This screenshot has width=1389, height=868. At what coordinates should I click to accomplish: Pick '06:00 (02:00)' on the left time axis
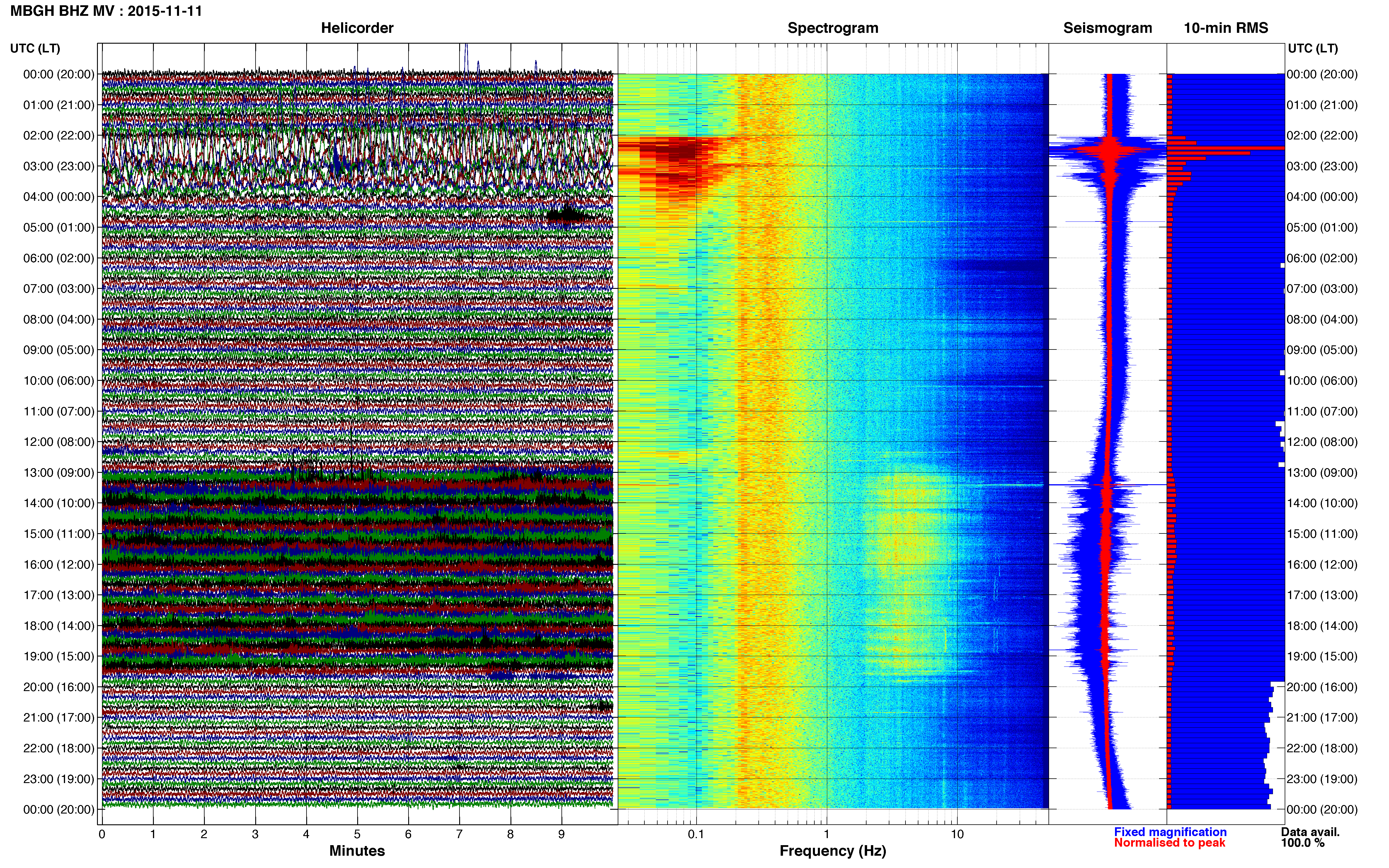point(59,258)
